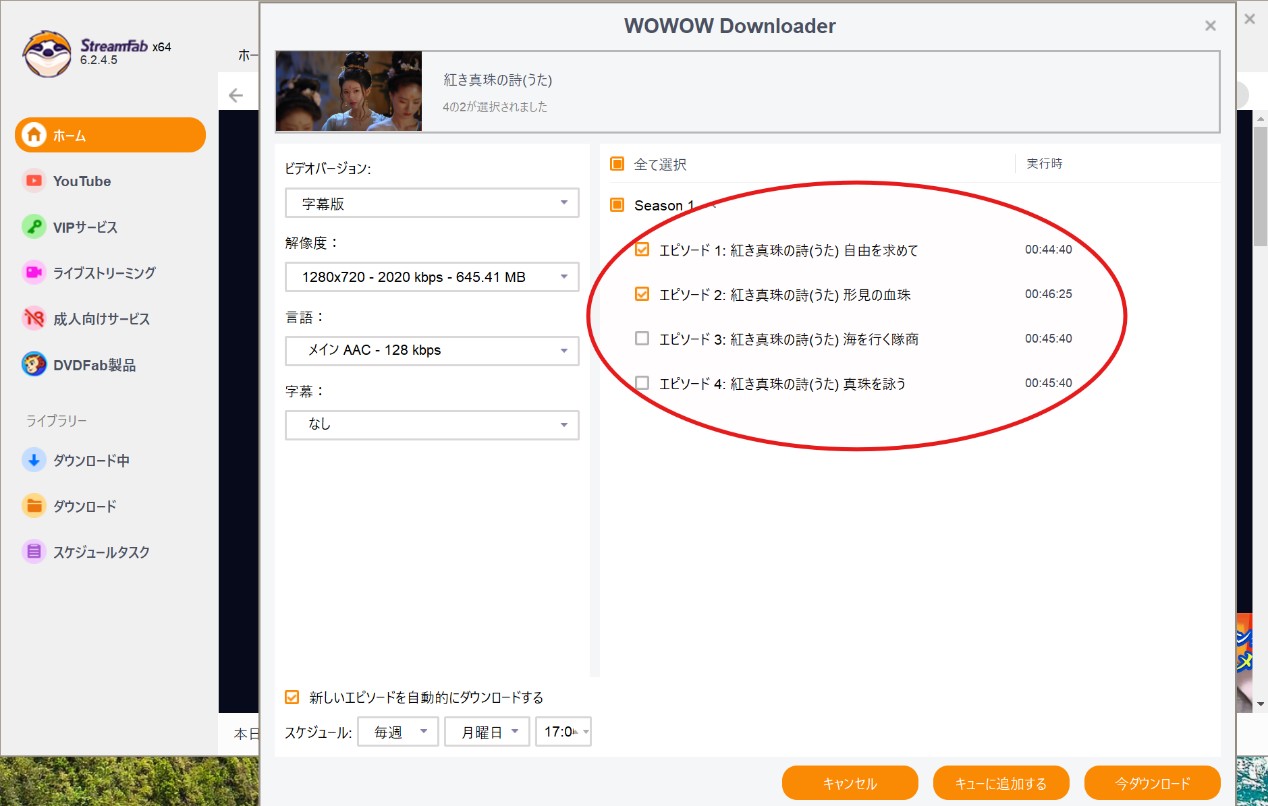Toggle the 全て選択 checkbox
This screenshot has height=806, width=1268.
click(617, 164)
